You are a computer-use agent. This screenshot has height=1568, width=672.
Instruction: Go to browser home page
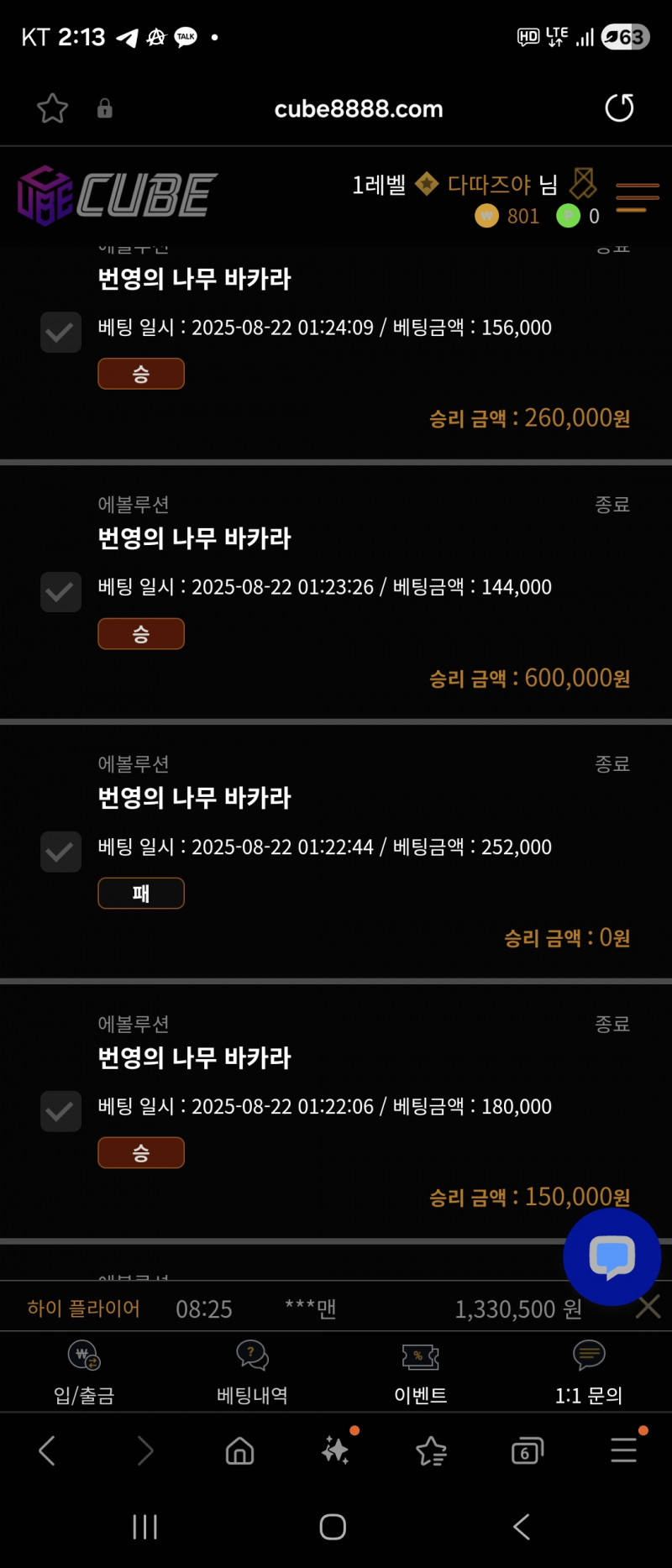pyautogui.click(x=239, y=1450)
